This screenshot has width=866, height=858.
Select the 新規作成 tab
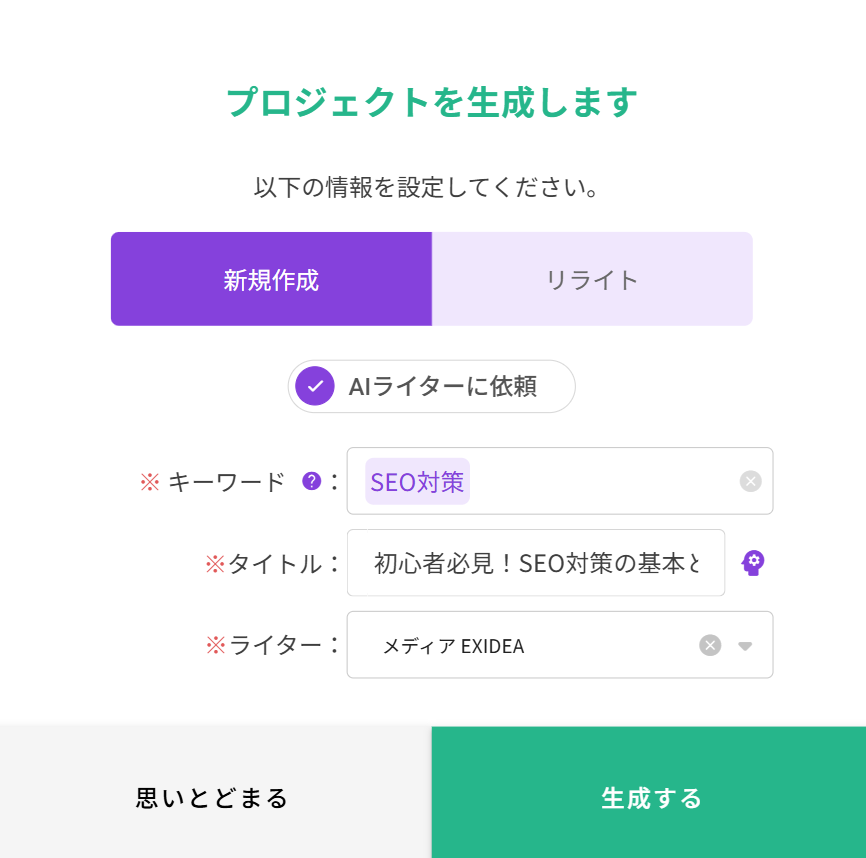(x=271, y=279)
